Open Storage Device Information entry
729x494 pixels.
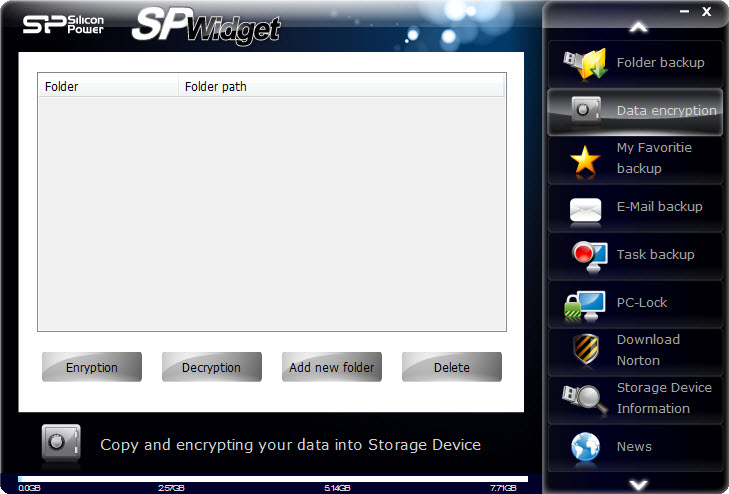[635, 400]
